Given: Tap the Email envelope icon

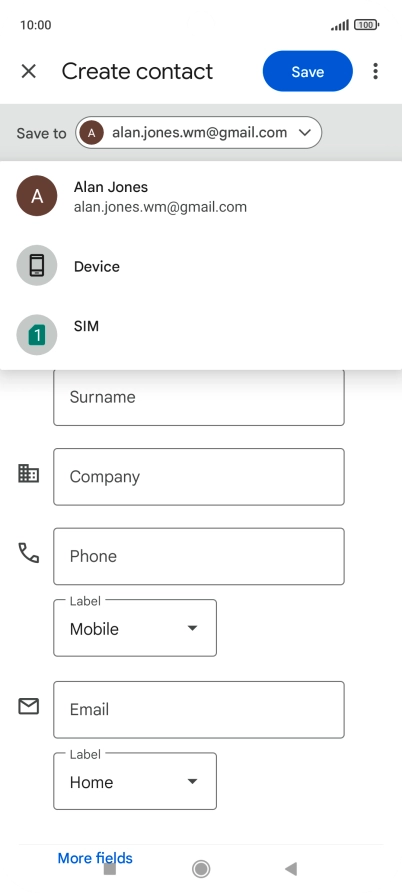Looking at the screenshot, I should tap(28, 706).
